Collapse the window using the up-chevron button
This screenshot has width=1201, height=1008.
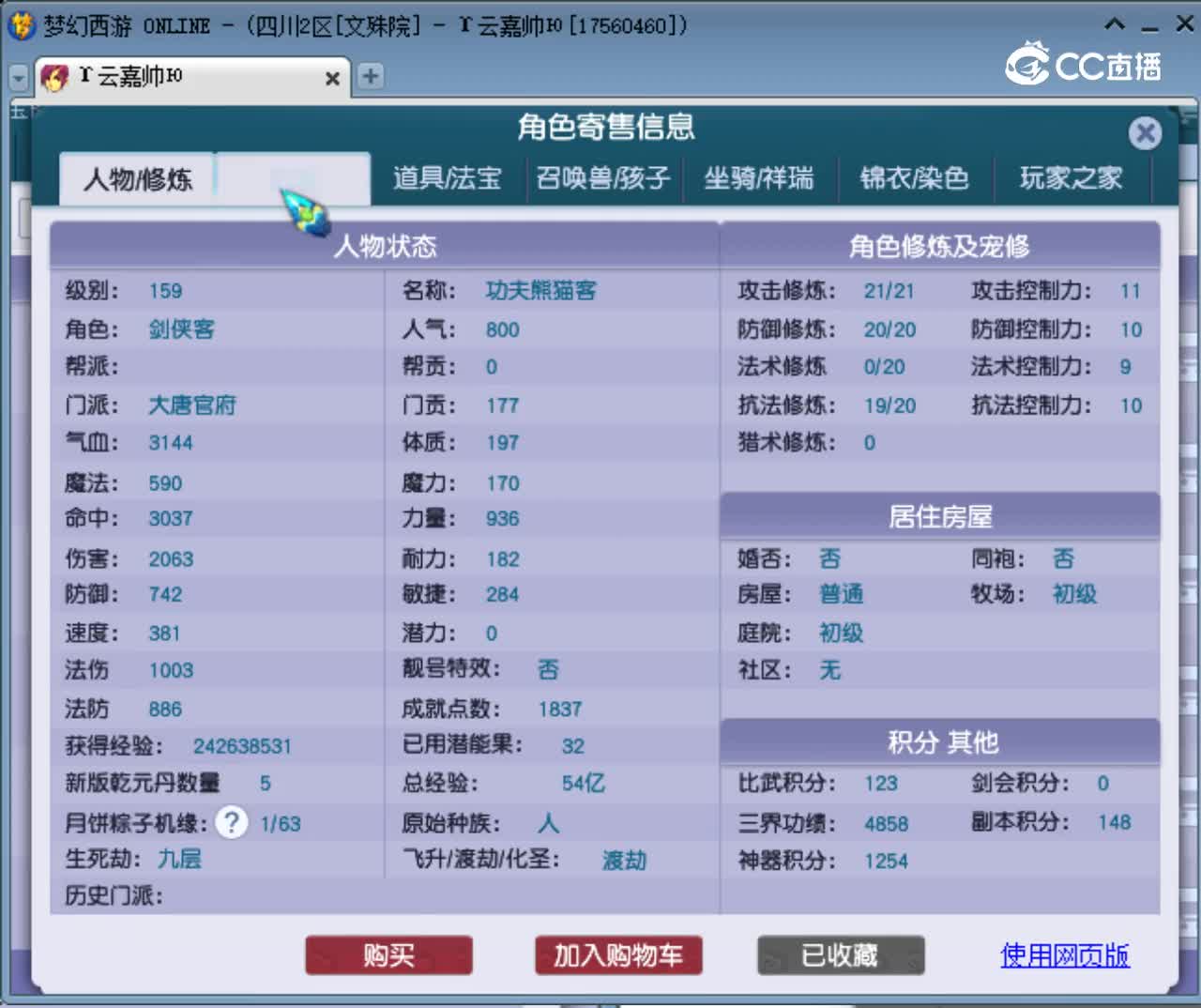[1114, 24]
